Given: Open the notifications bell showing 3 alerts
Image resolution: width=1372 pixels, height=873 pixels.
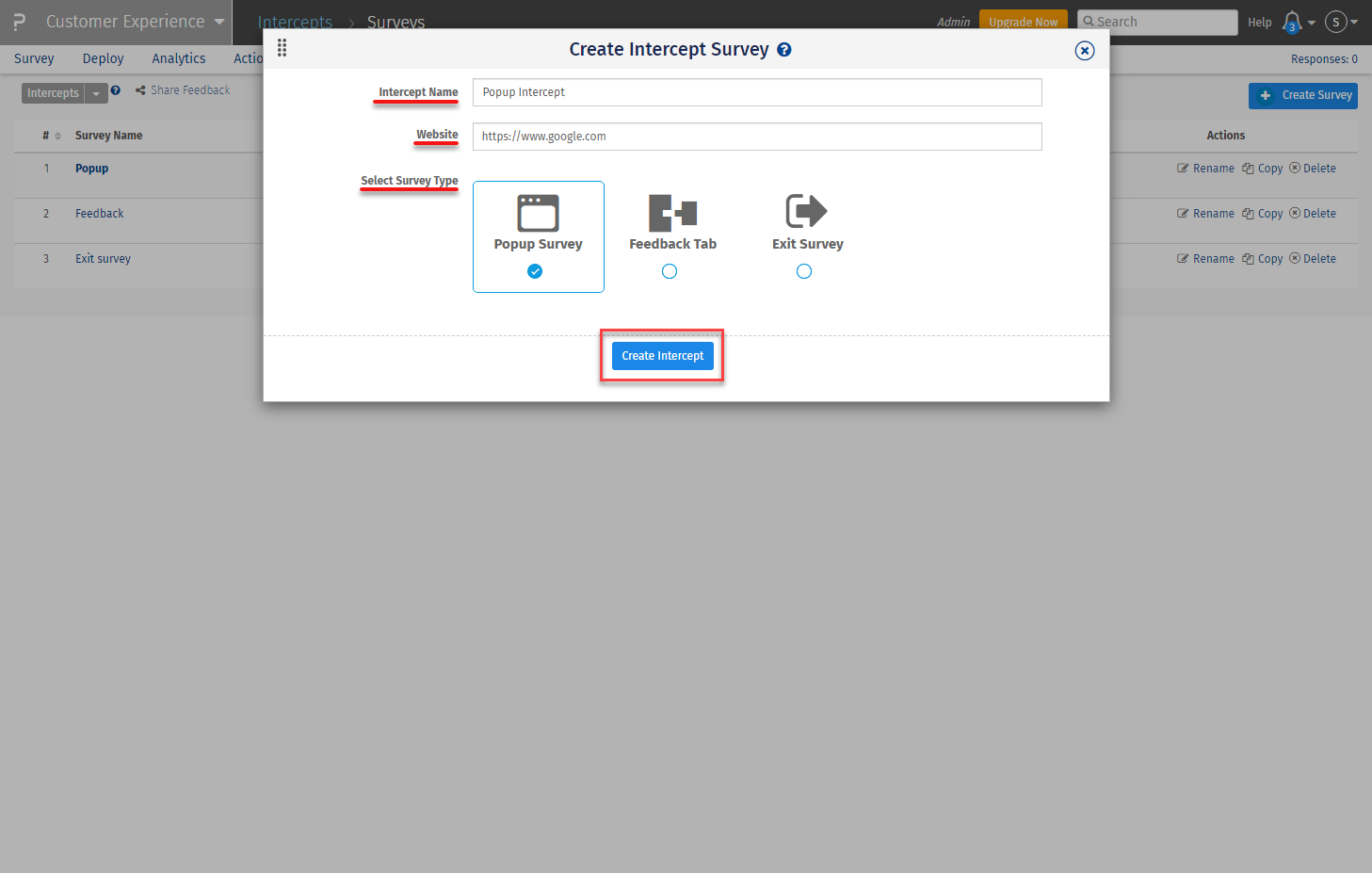Looking at the screenshot, I should coord(1292,22).
